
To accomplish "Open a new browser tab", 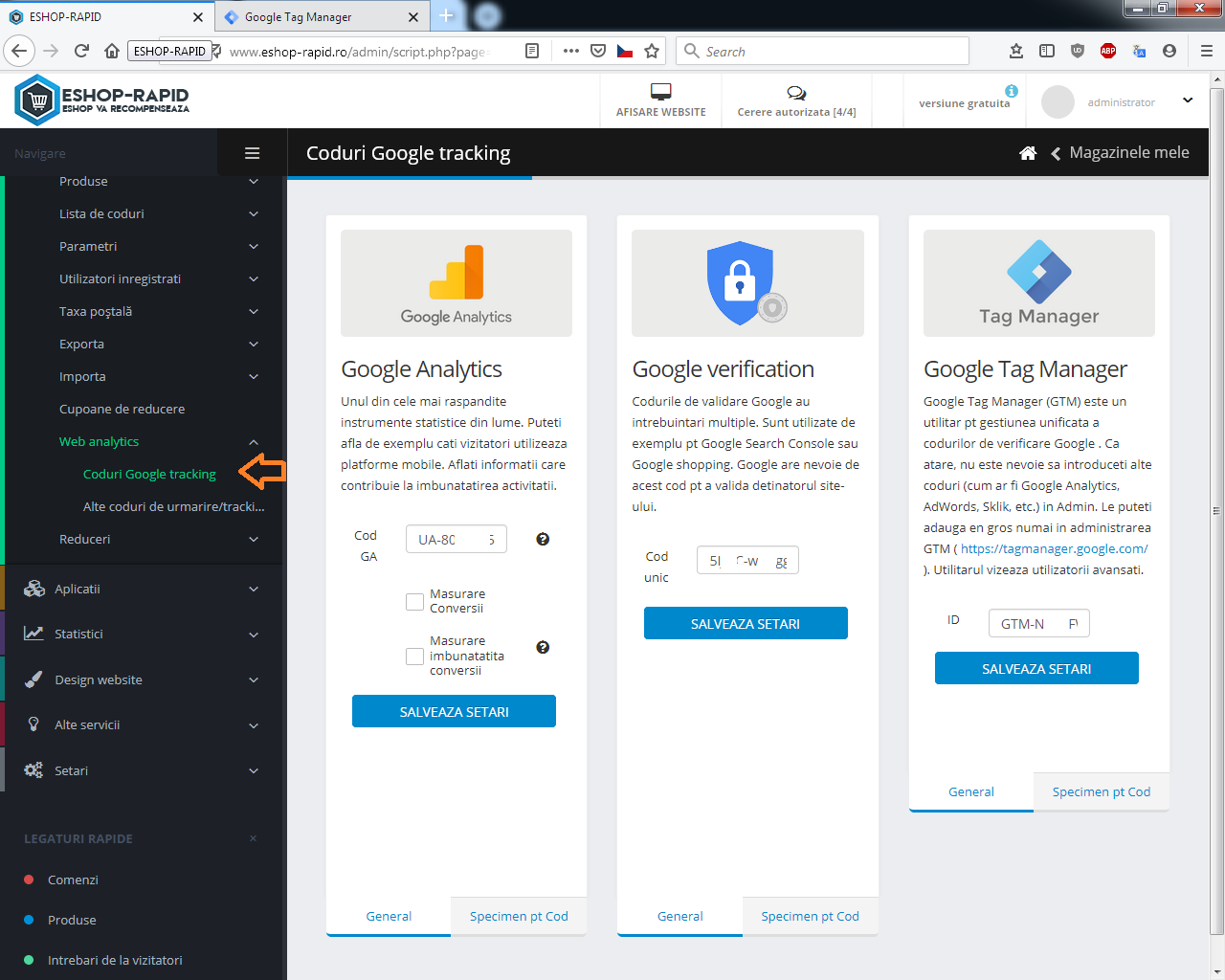I will (x=446, y=15).
